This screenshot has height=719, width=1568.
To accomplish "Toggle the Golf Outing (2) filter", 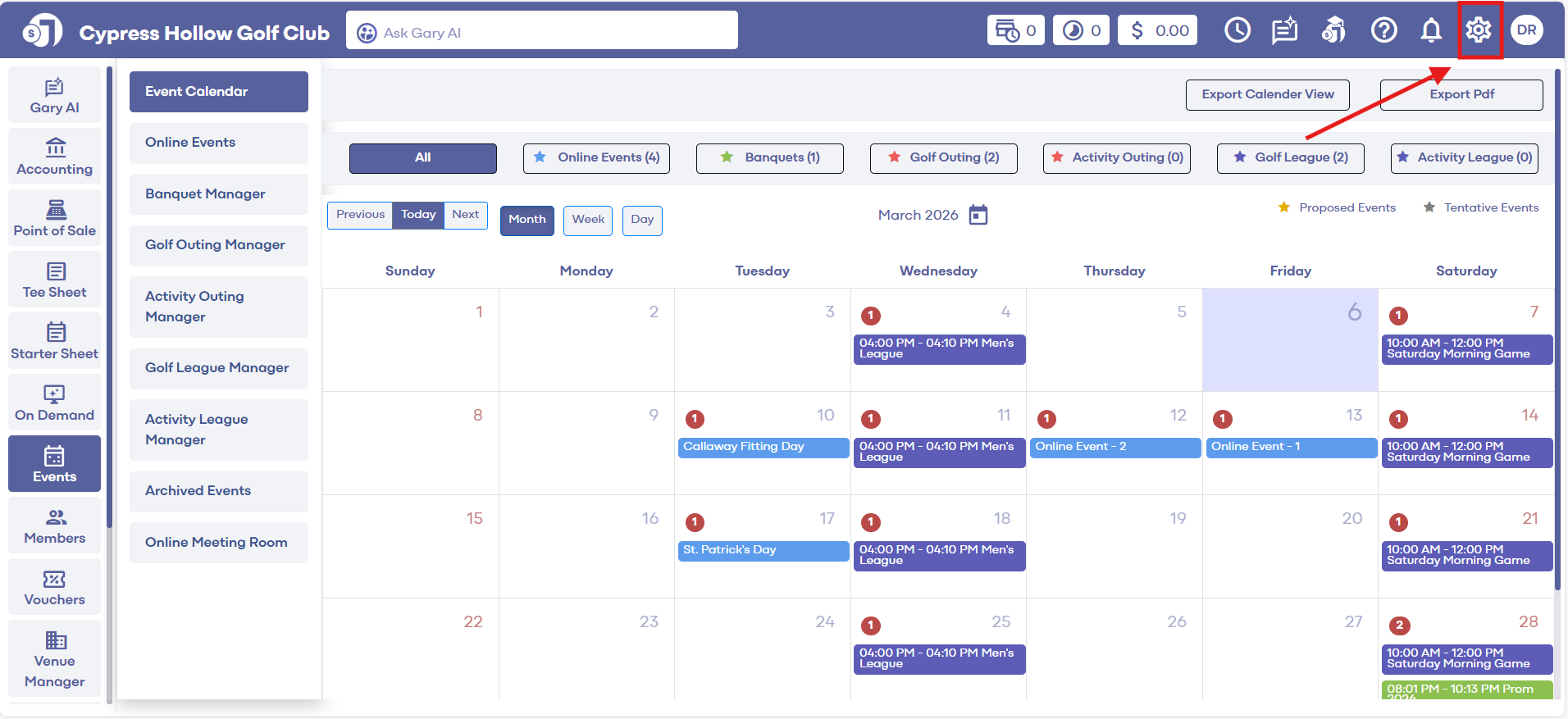I will (x=943, y=157).
